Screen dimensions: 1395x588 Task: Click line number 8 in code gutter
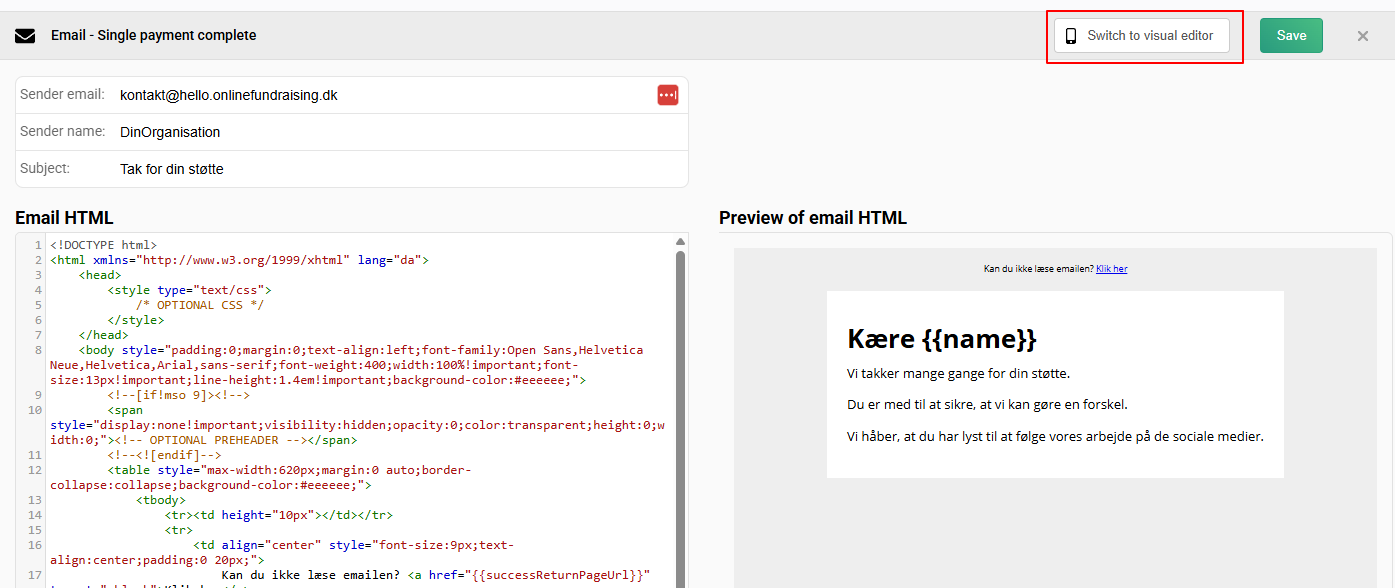pyautogui.click(x=38, y=350)
